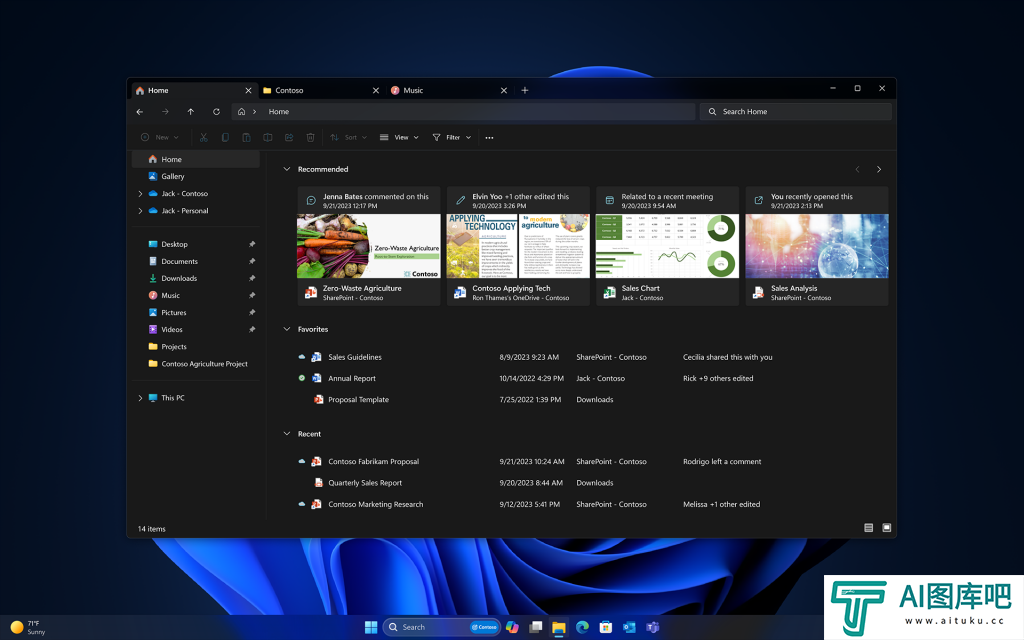Image resolution: width=1024 pixels, height=640 pixels.
Task: Unpin Music using its pin icon
Action: tap(252, 295)
